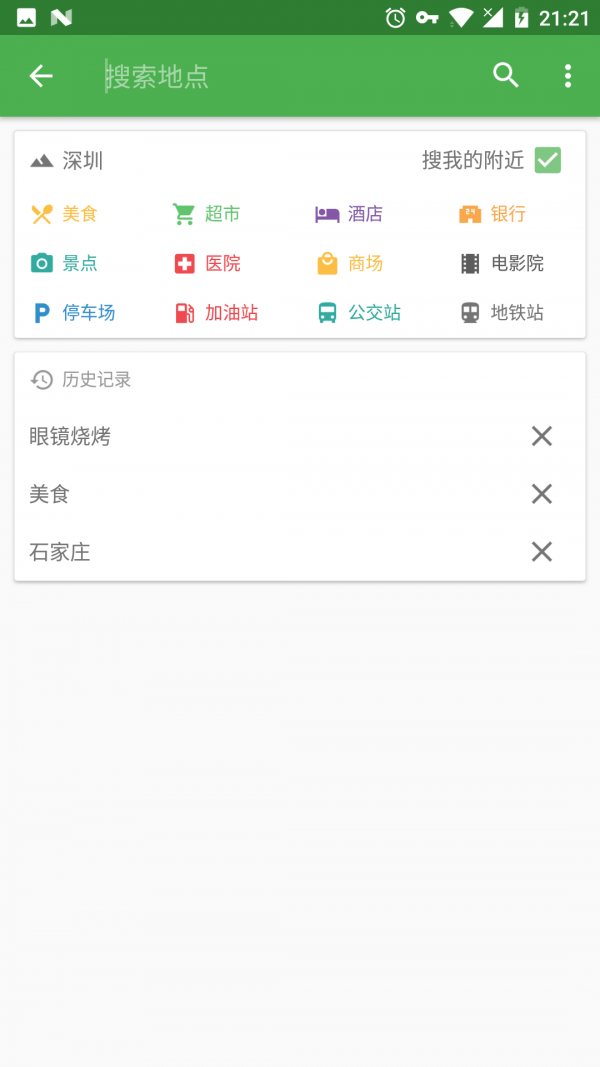This screenshot has width=600, height=1067.
Task: Open search with the magnifier icon
Action: click(505, 75)
